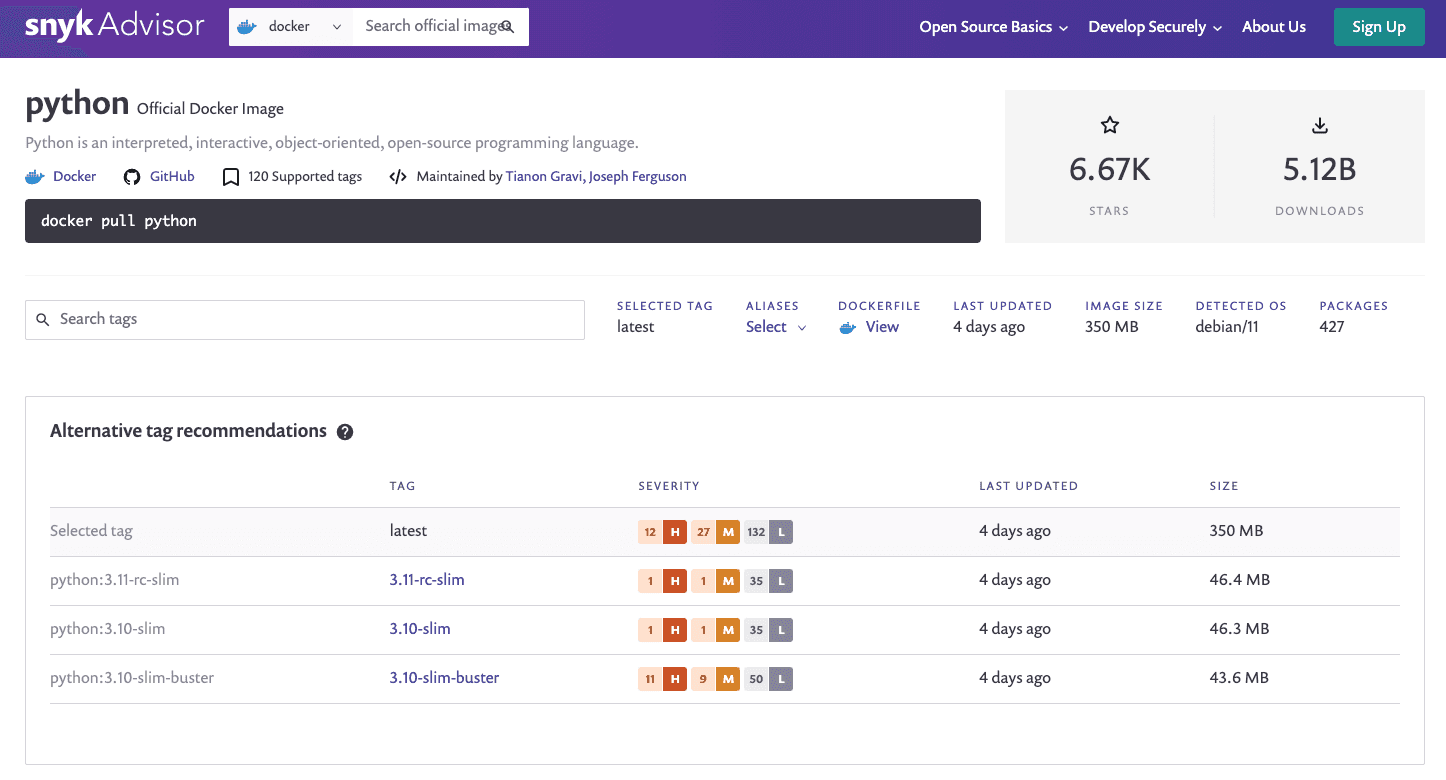
Task: Go to About Us page
Action: tap(1273, 27)
